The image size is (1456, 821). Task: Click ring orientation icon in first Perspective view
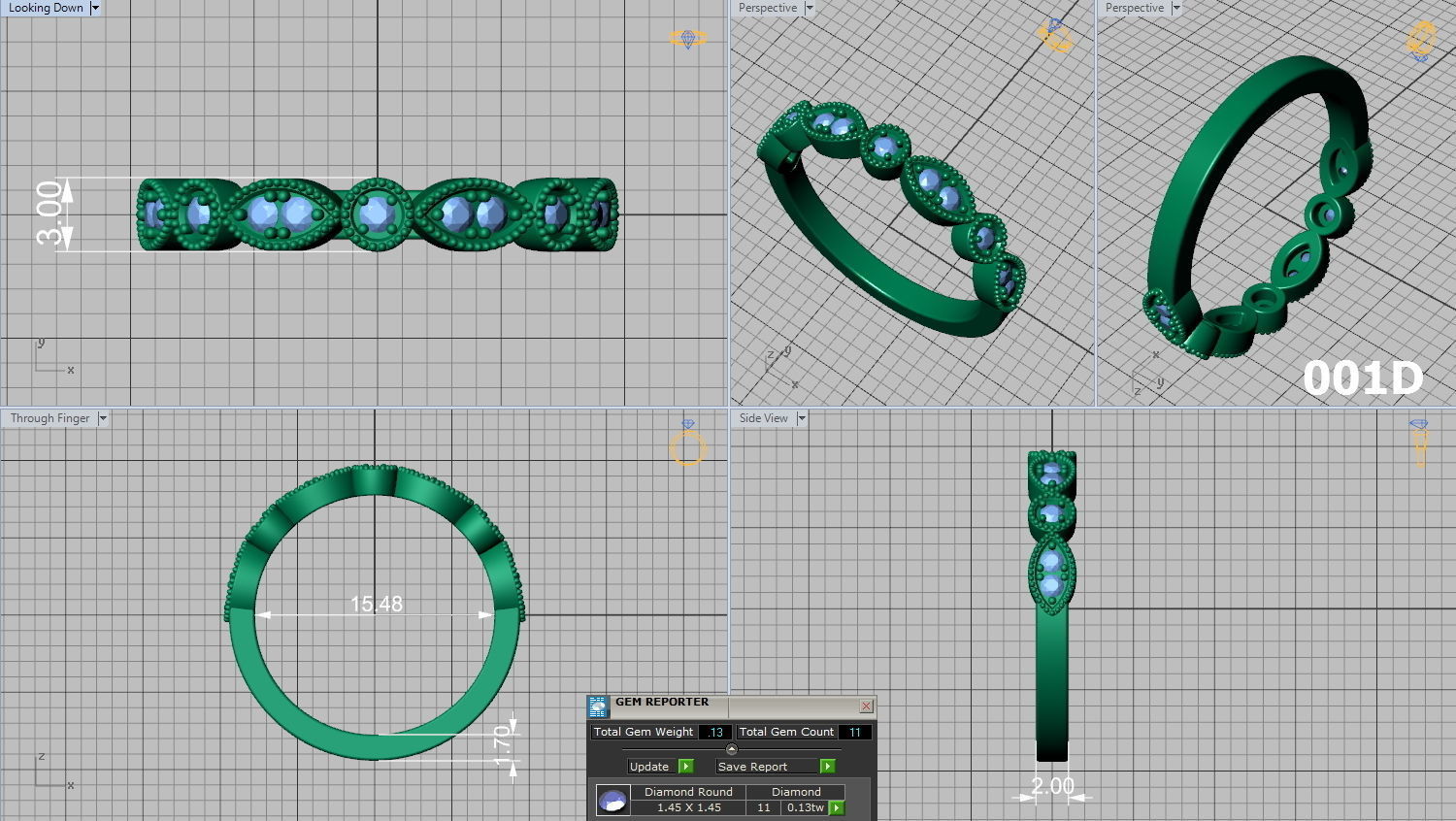(1054, 36)
